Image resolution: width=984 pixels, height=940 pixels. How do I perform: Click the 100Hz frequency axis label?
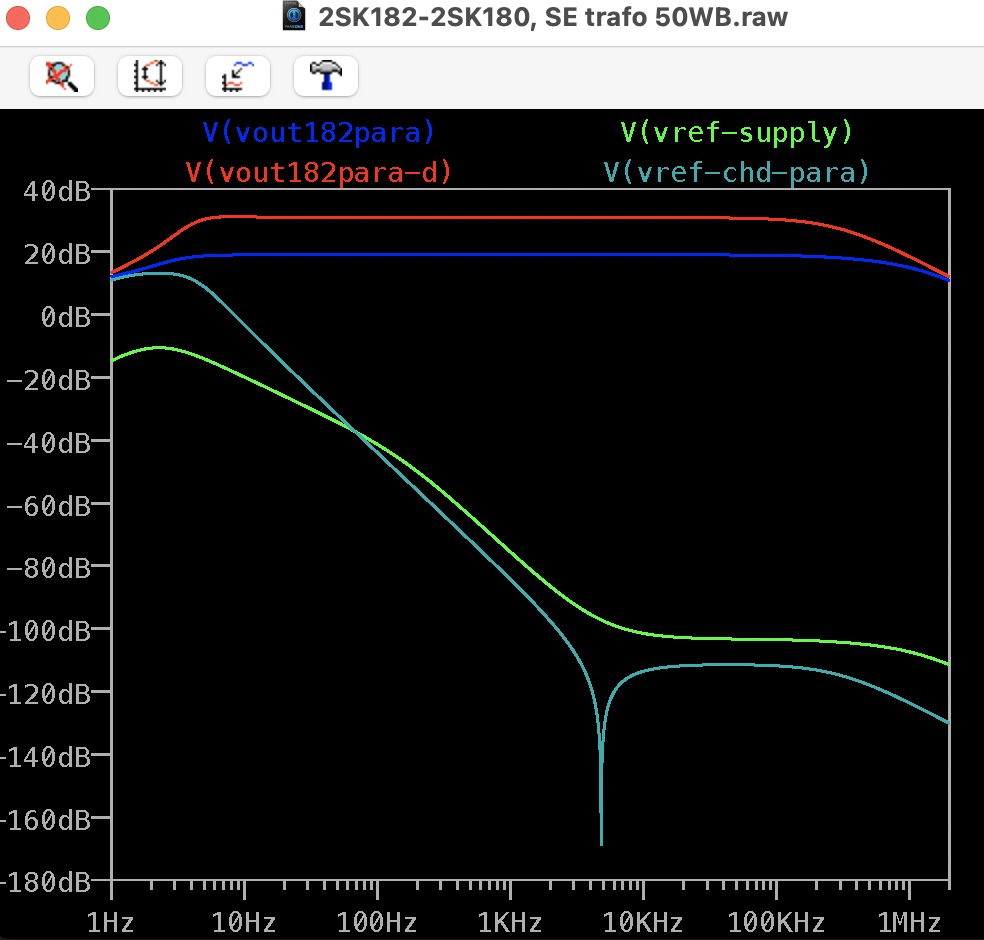click(x=377, y=922)
